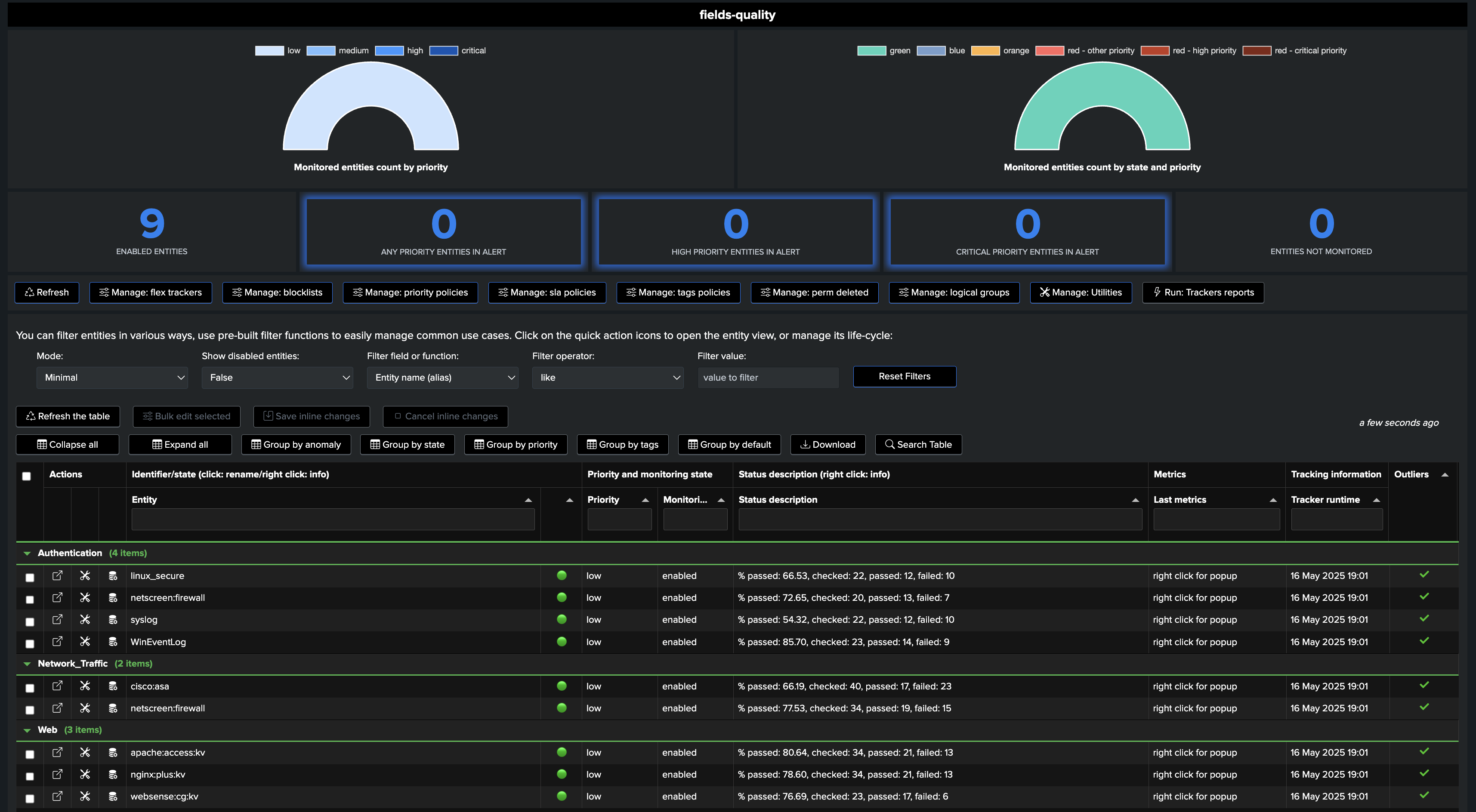Sort by Last metrics column arrow
1476x812 pixels.
pos(1272,500)
